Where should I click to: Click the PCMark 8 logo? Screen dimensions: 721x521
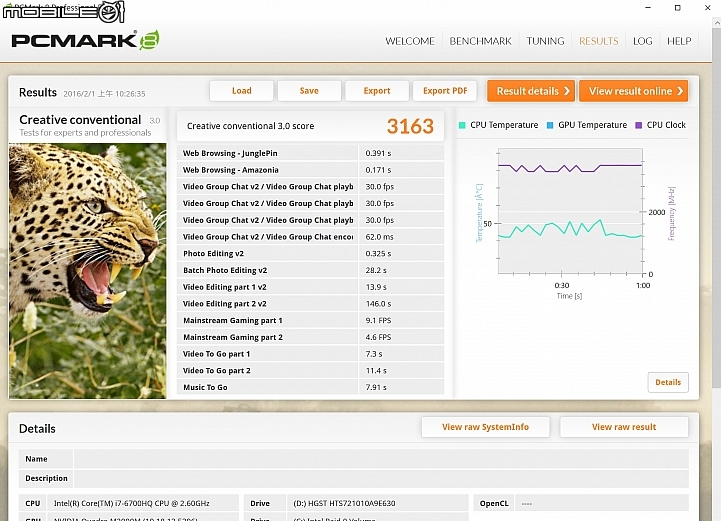[x=86, y=40]
